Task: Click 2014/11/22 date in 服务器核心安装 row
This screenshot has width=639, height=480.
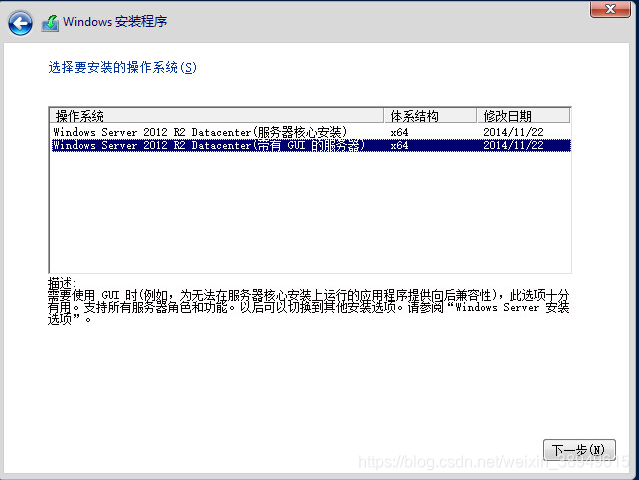Action: pyautogui.click(x=513, y=132)
